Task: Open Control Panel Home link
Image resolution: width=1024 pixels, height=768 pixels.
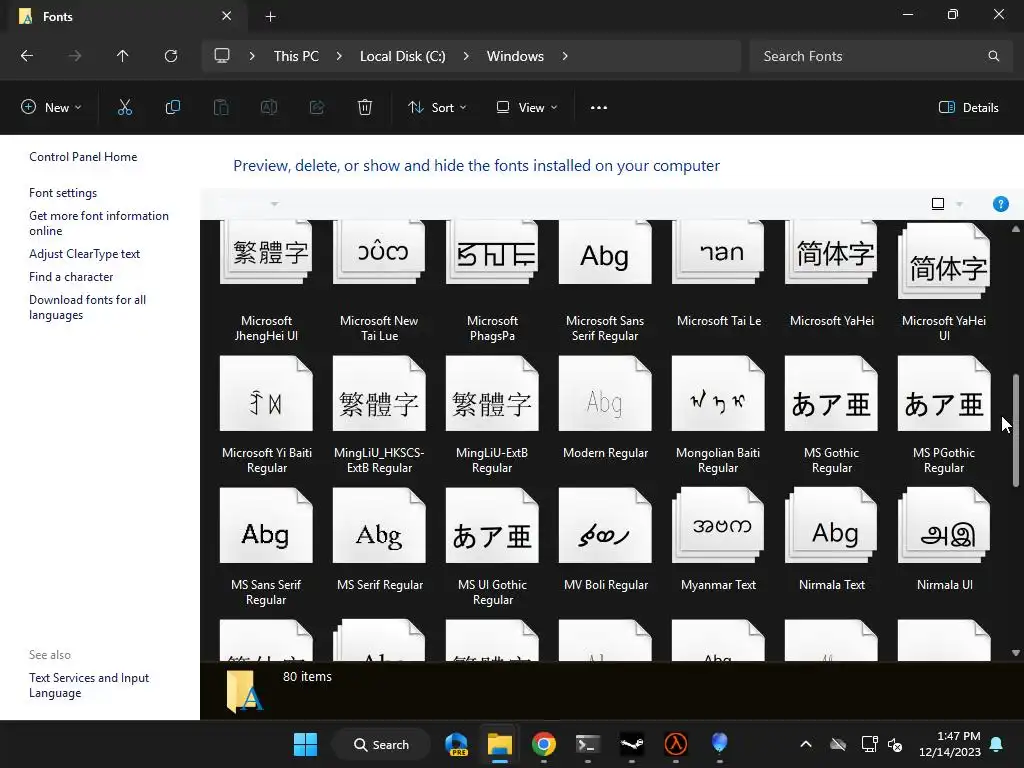Action: pyautogui.click(x=83, y=157)
